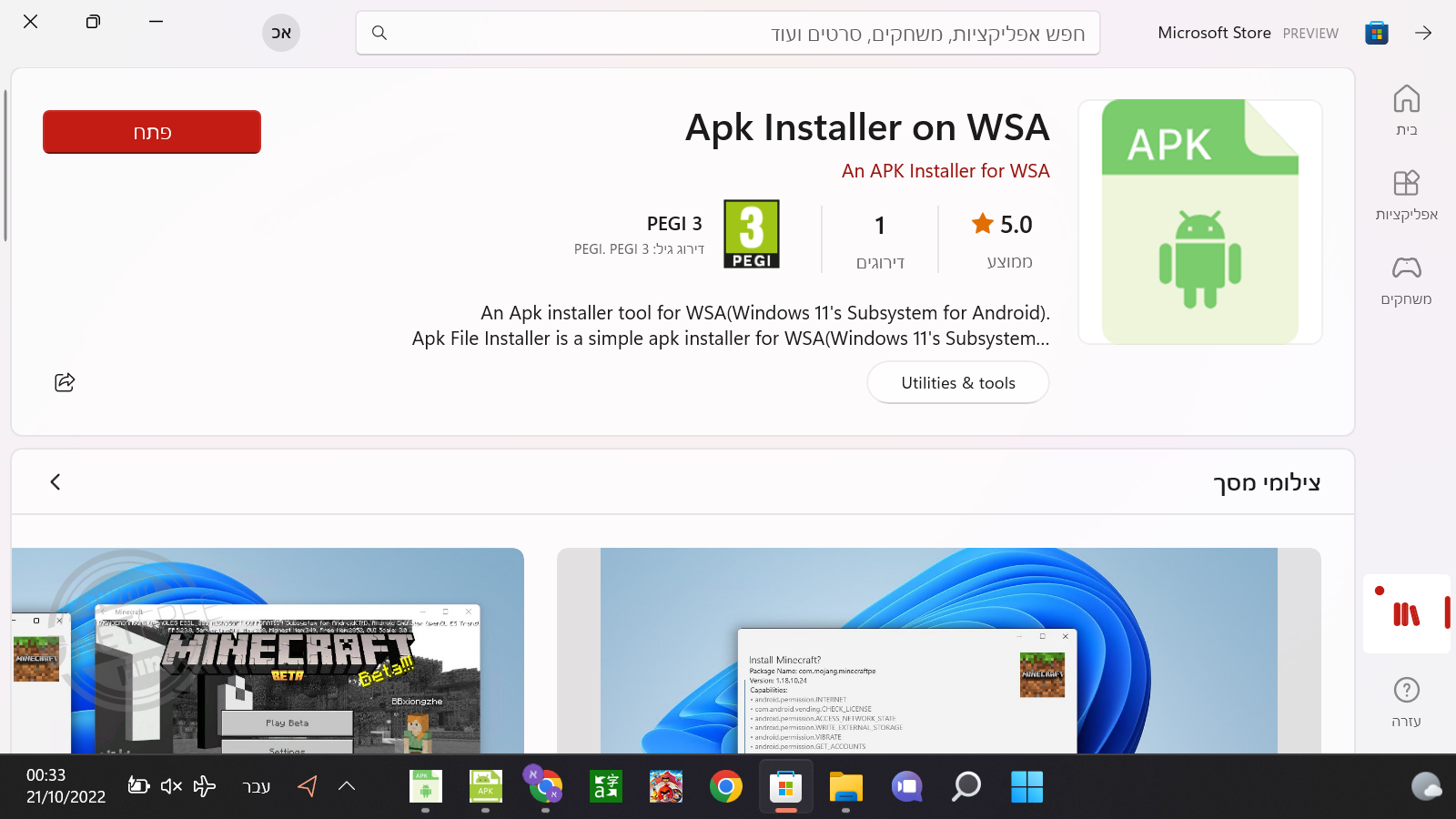Go to Apps (אפליקציות) sidebar section
This screenshot has width=1456, height=819.
click(x=1406, y=195)
